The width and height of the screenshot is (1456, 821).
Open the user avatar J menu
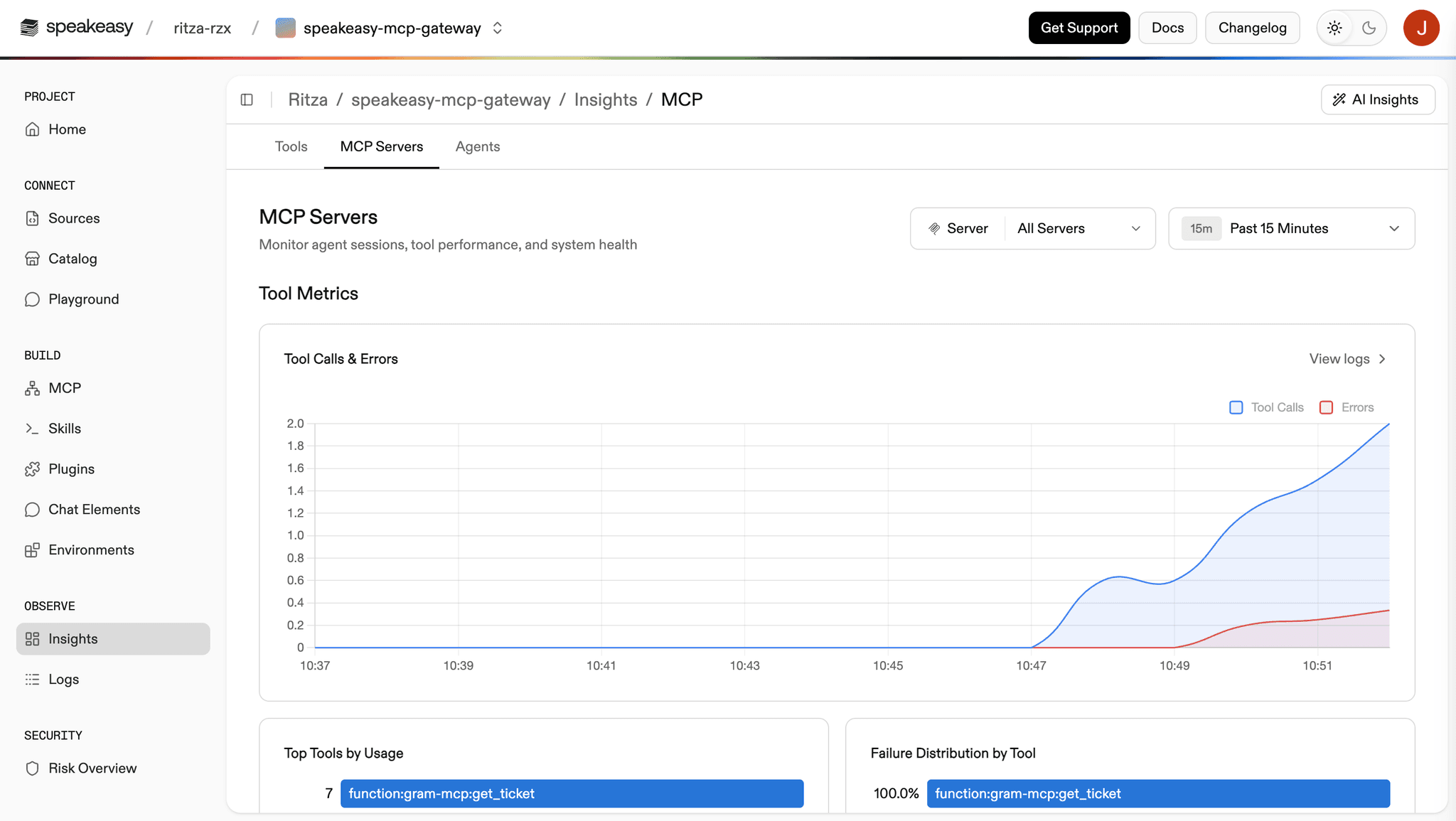(x=1421, y=28)
